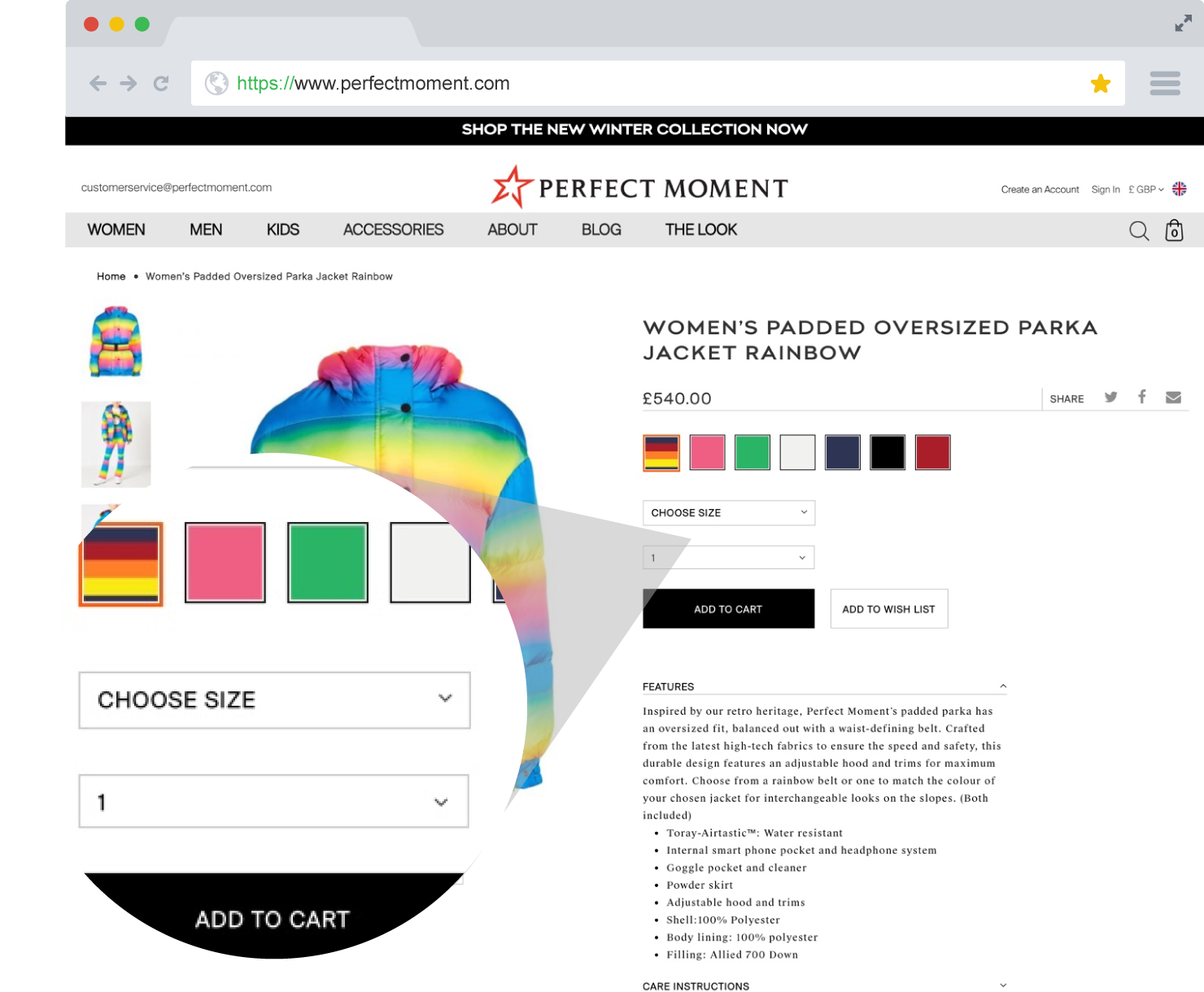
Task: Select the small rainbow stripe swatch
Action: pos(661,452)
